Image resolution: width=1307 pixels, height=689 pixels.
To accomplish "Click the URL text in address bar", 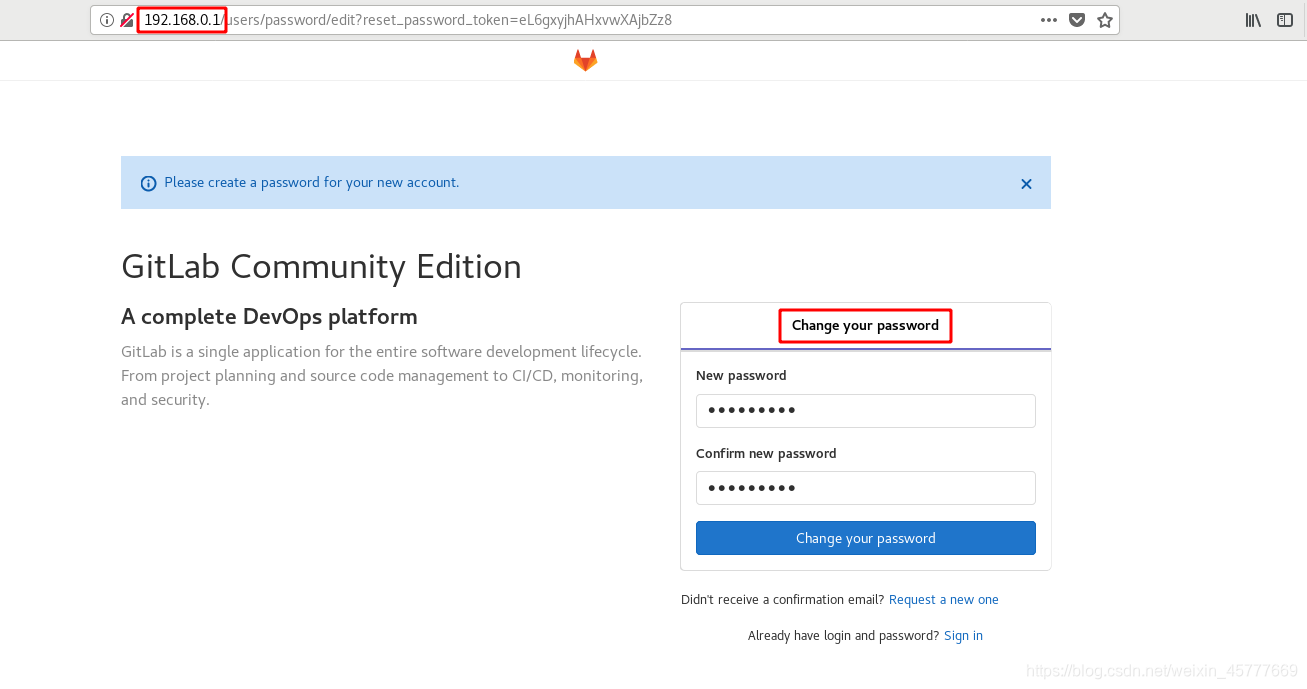I will [x=408, y=20].
